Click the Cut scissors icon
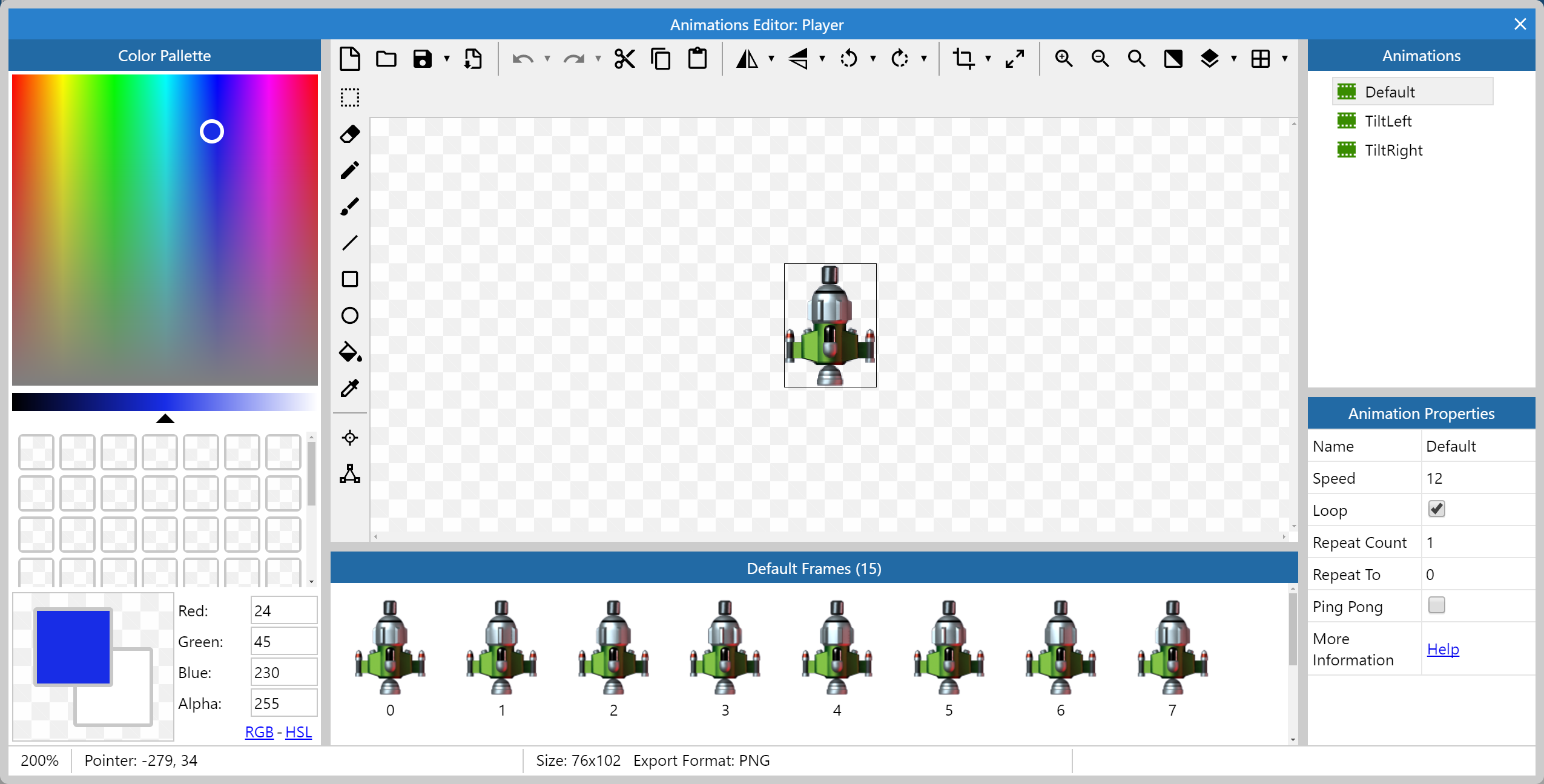This screenshot has width=1544, height=784. coord(624,59)
